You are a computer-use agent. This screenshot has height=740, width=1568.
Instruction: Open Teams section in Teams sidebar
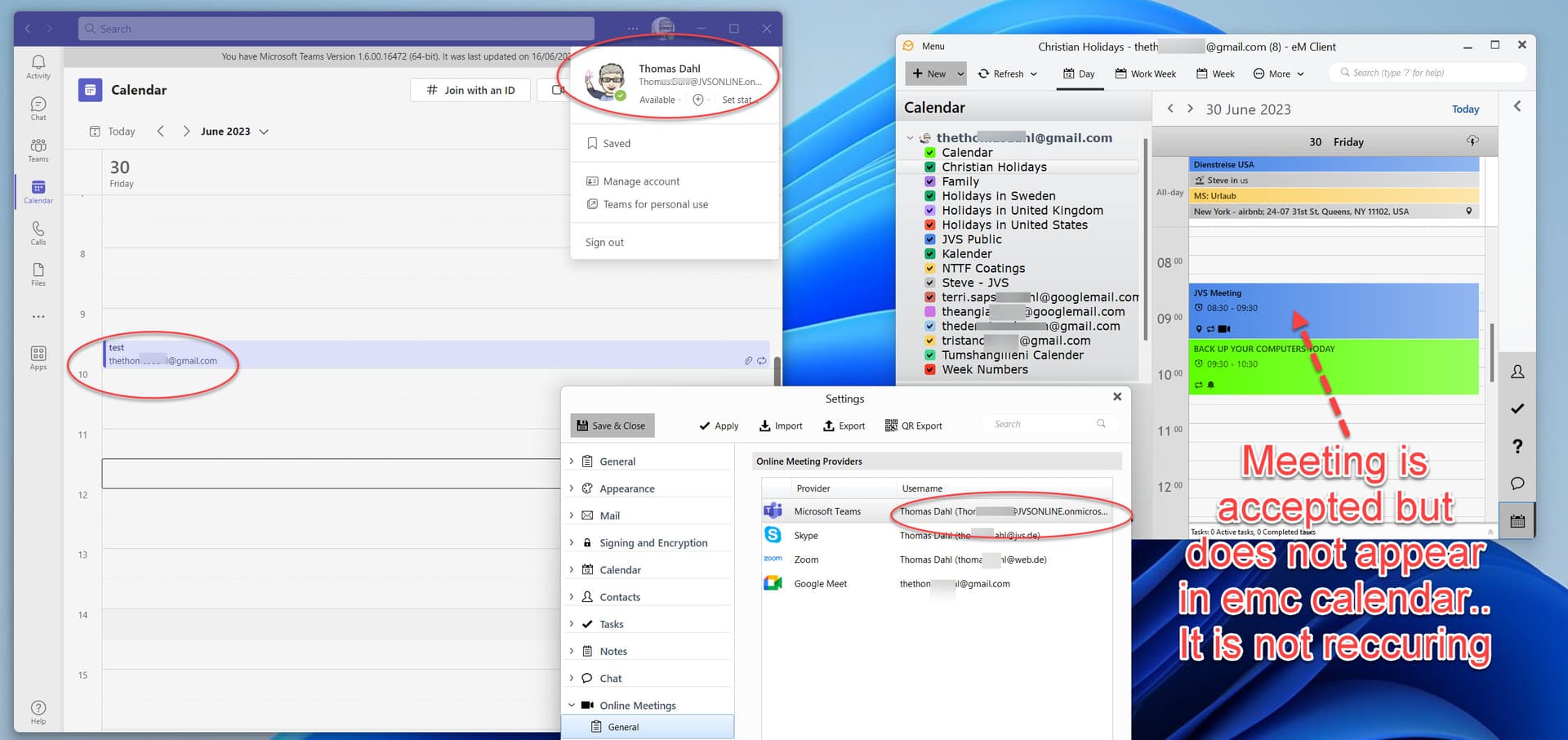click(38, 150)
